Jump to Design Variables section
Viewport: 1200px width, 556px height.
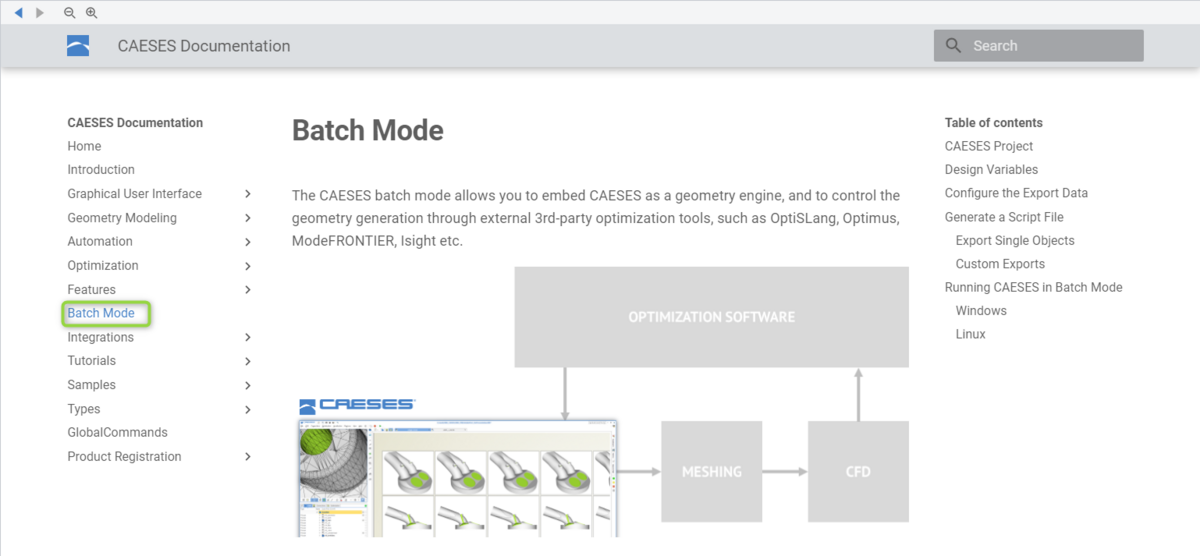pos(991,170)
